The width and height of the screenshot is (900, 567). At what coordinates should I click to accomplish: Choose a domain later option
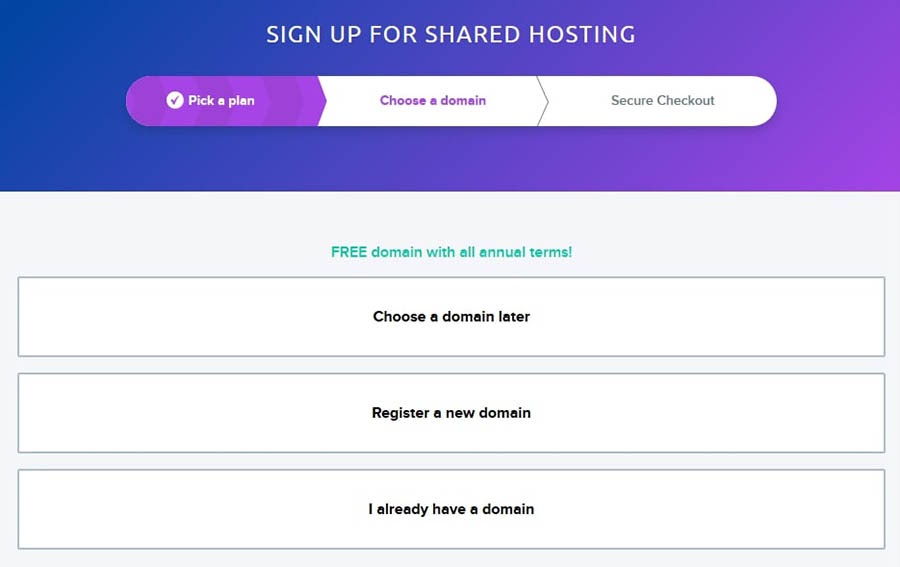[451, 317]
